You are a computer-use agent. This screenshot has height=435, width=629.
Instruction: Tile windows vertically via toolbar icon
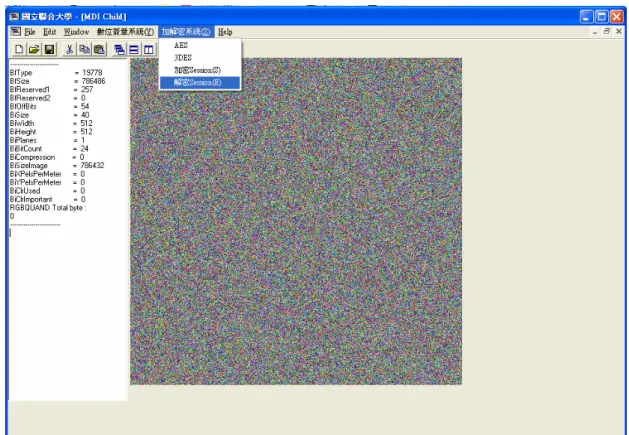(149, 50)
